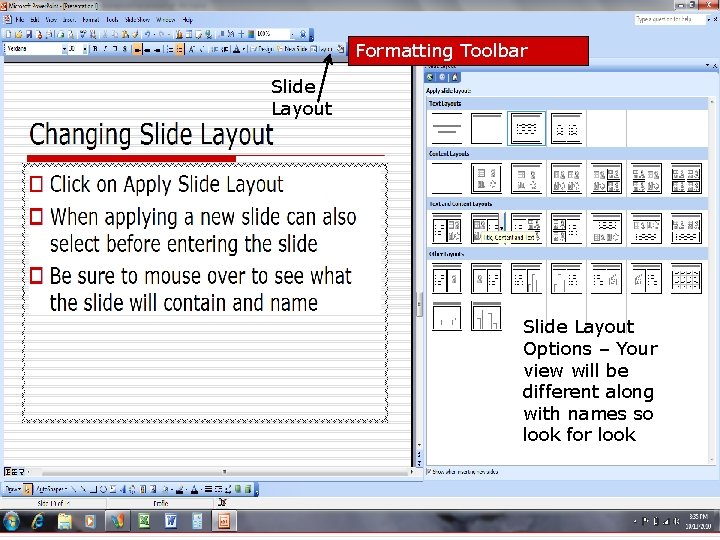Toggle Underline formatting
The height and width of the screenshot is (540, 720).
pyautogui.click(x=115, y=49)
